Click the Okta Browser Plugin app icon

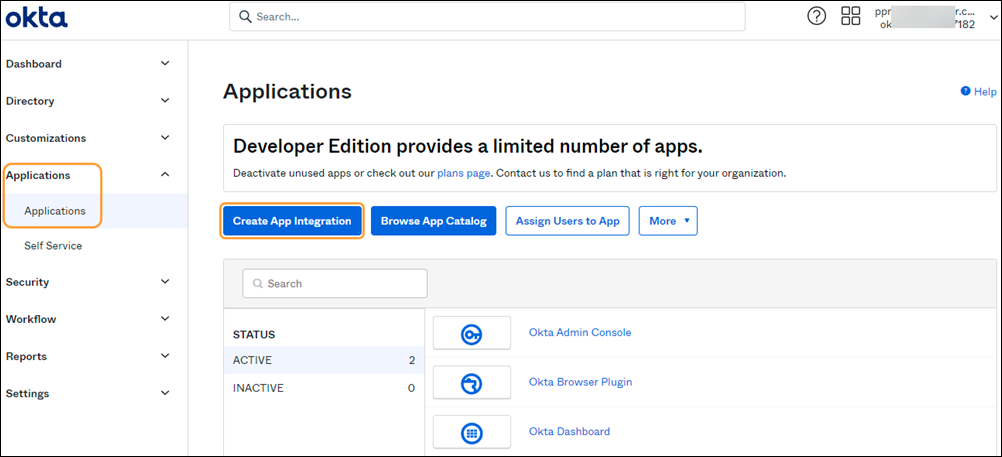[472, 382]
